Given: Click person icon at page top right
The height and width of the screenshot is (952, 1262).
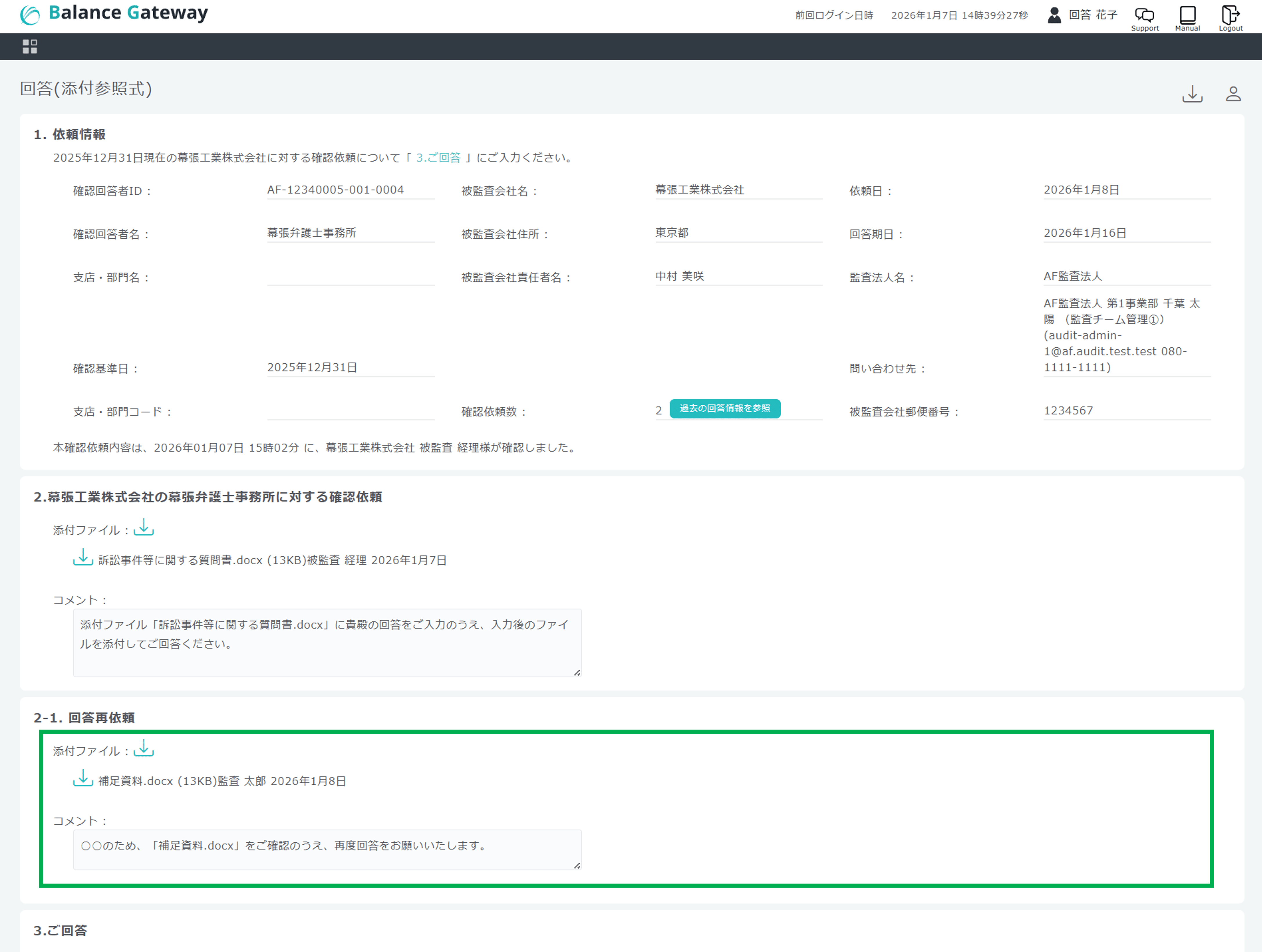Looking at the screenshot, I should click(x=1233, y=94).
